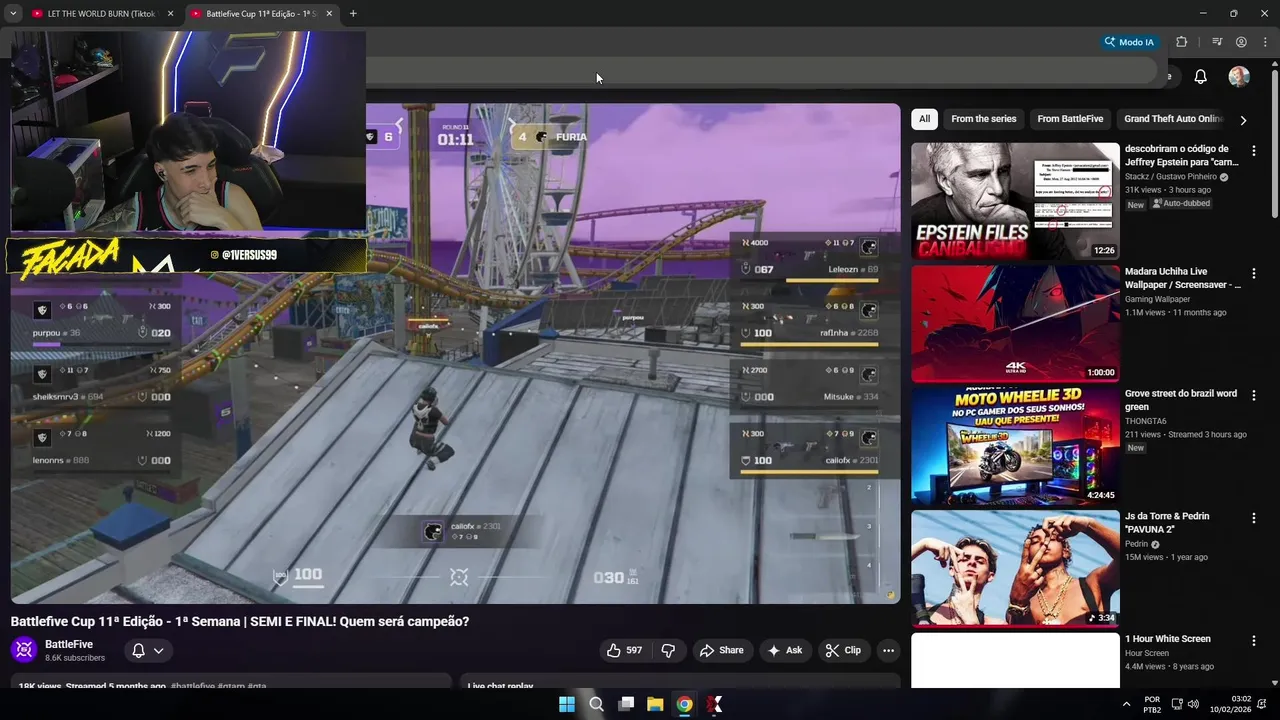This screenshot has width=1280, height=720.
Task: Open Chrome media controls icon
Action: (1217, 42)
